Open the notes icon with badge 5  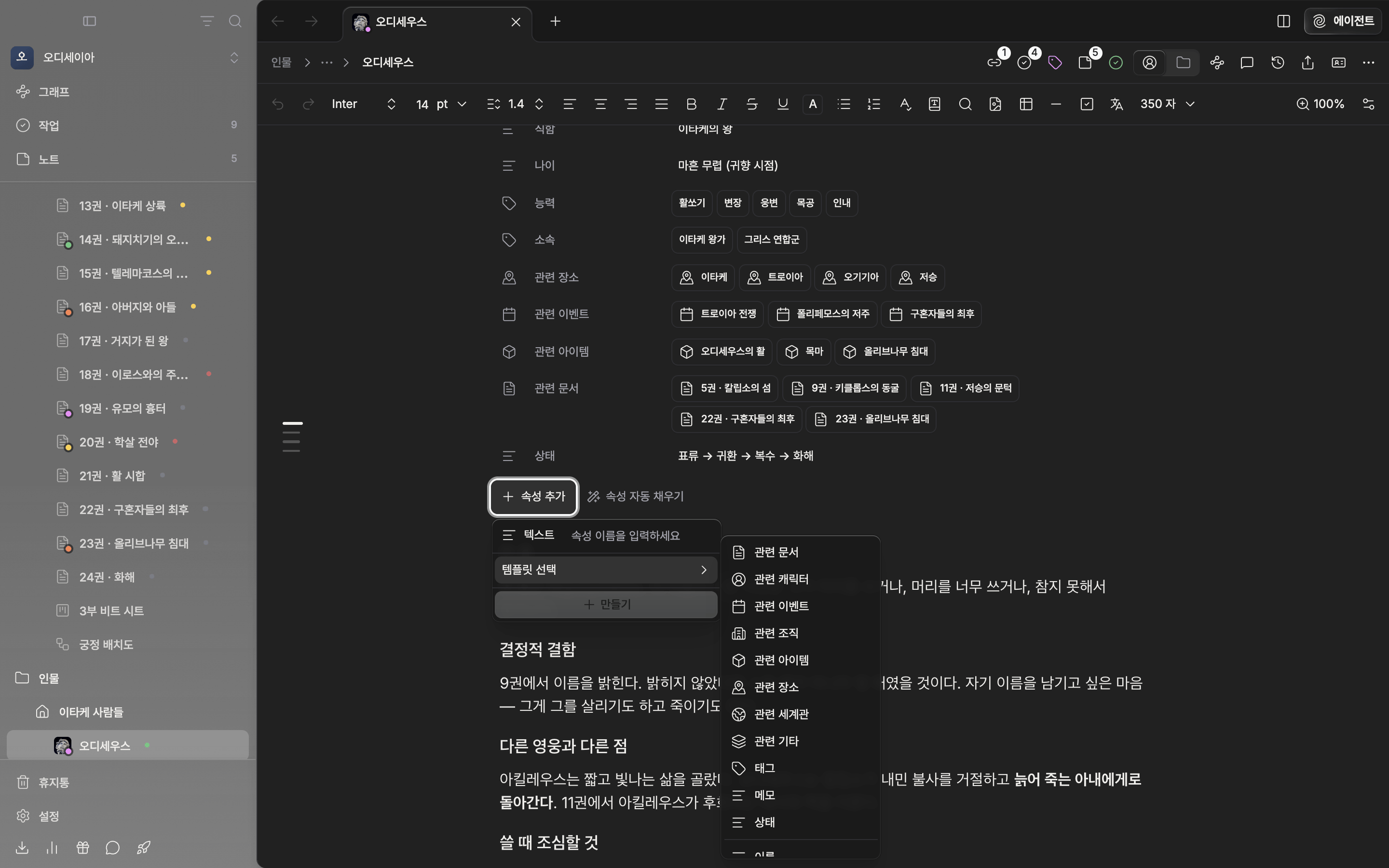point(1085,63)
